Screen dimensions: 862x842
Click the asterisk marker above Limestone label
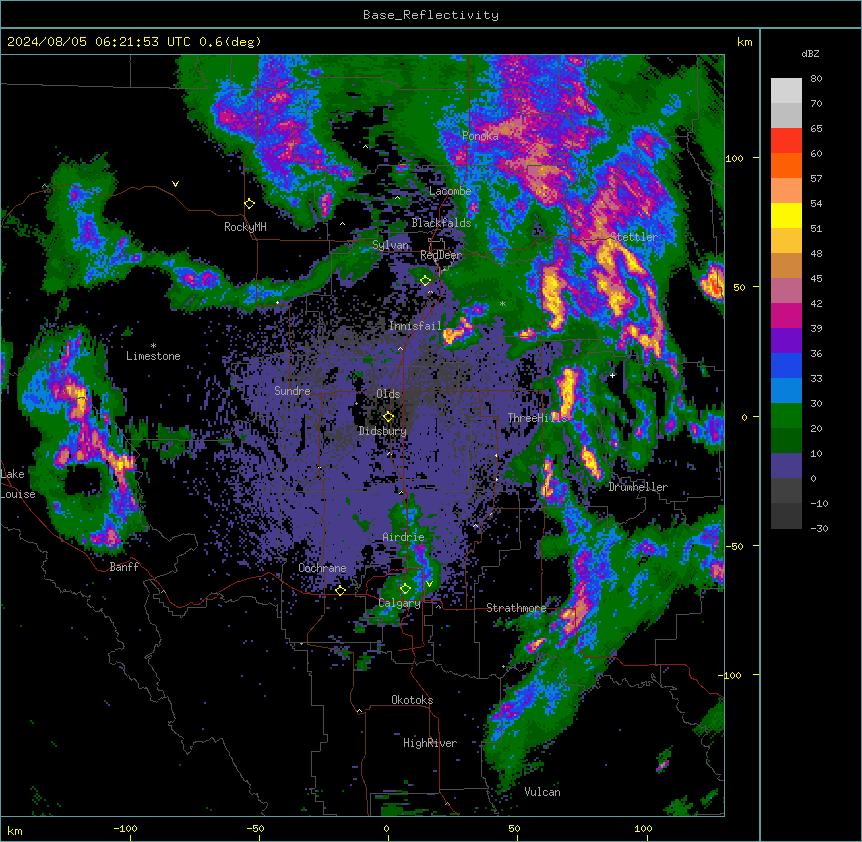(153, 346)
